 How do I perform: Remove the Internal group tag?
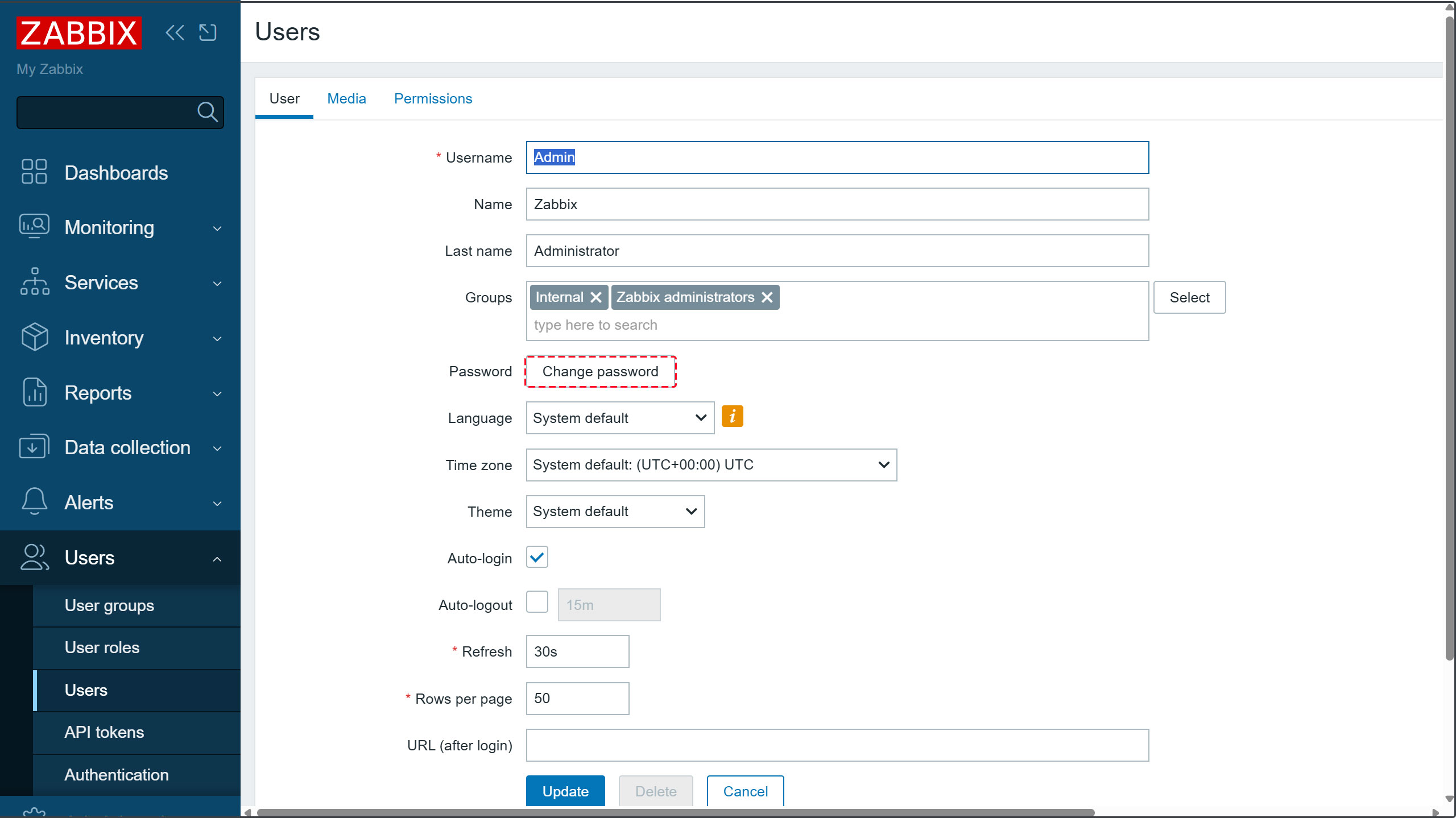pos(596,297)
